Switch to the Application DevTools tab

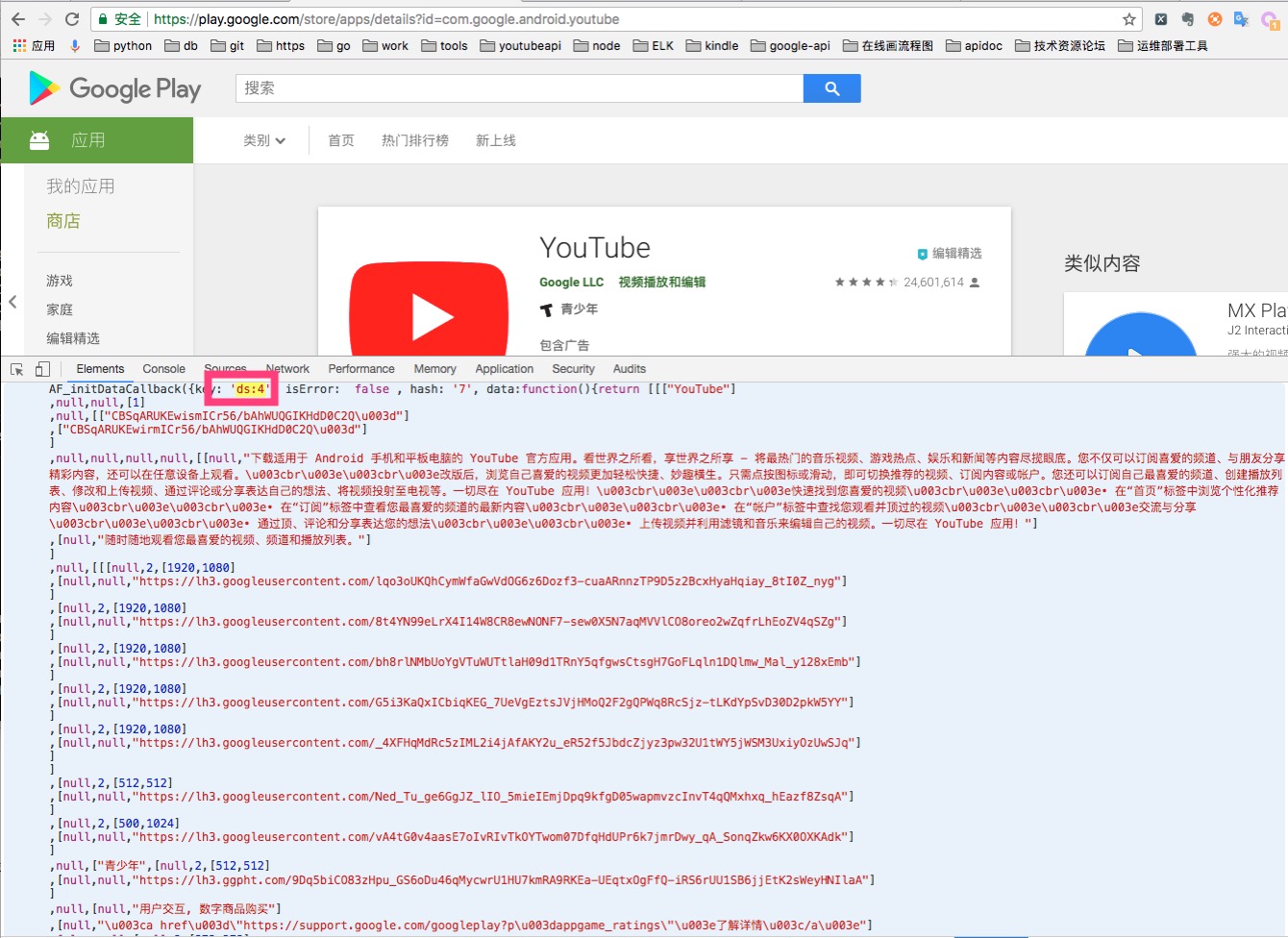[x=504, y=369]
